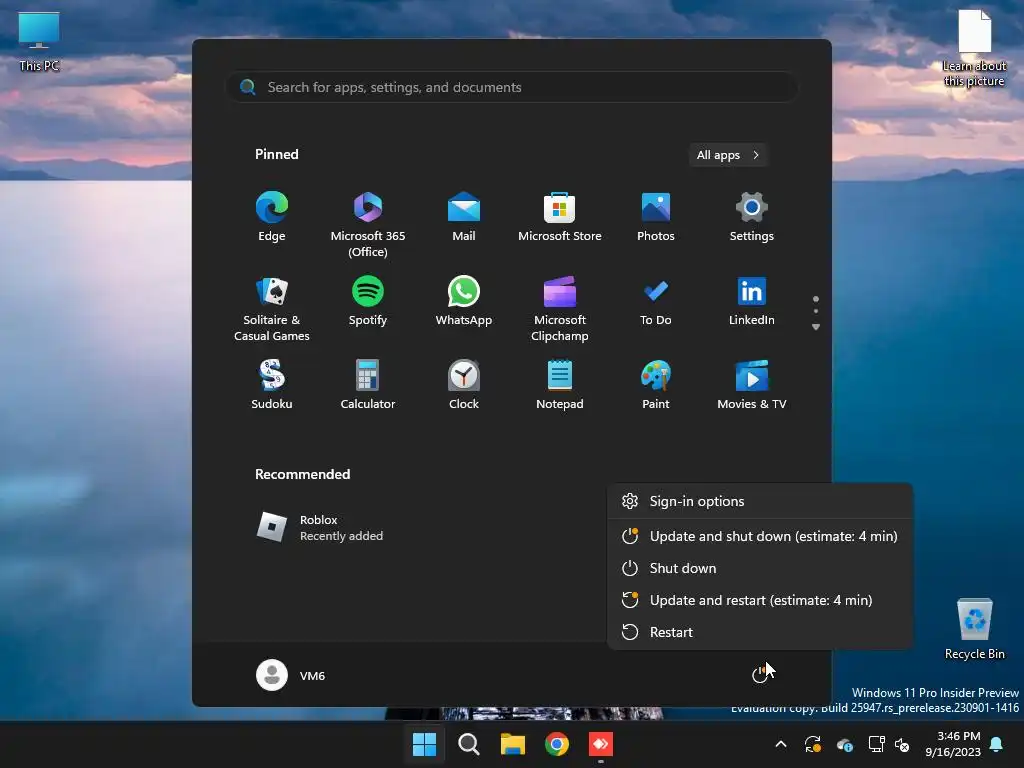This screenshot has width=1024, height=768.
Task: Open network status tray icon
Action: 876,744
